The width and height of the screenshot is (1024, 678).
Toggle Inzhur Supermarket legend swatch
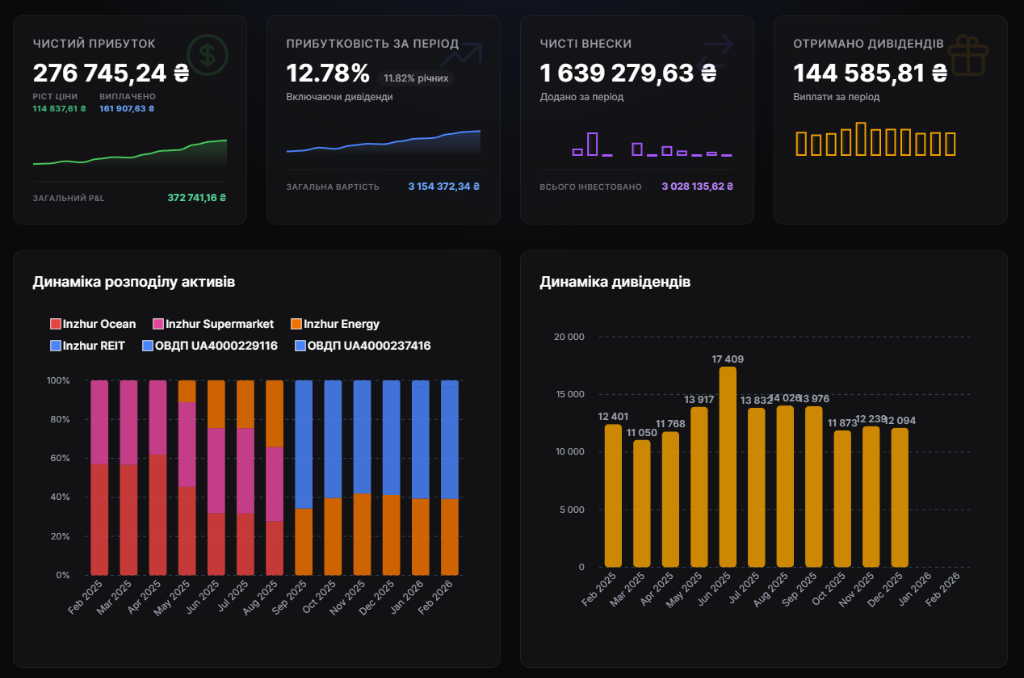(x=158, y=324)
